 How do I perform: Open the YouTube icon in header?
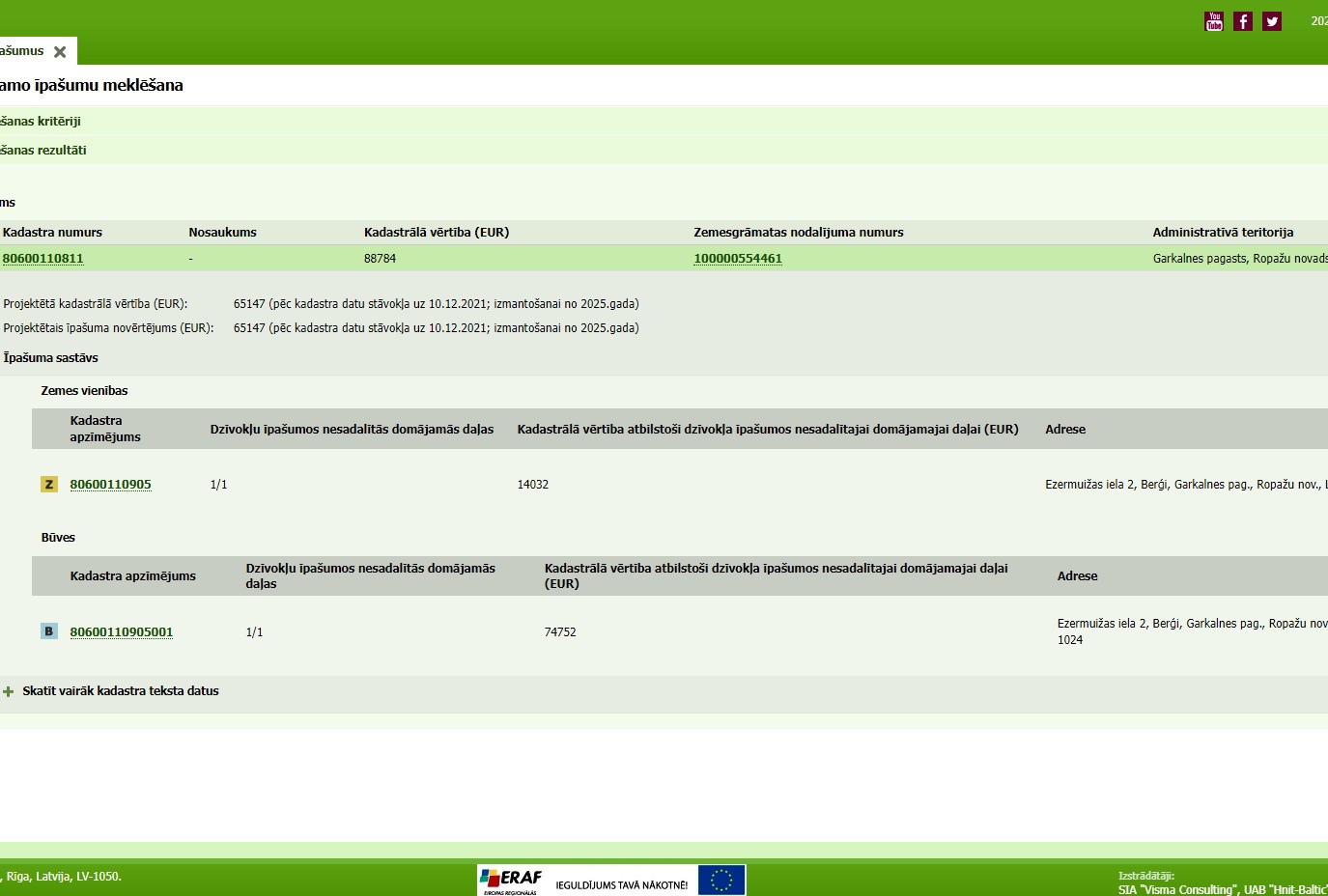click(x=1214, y=21)
